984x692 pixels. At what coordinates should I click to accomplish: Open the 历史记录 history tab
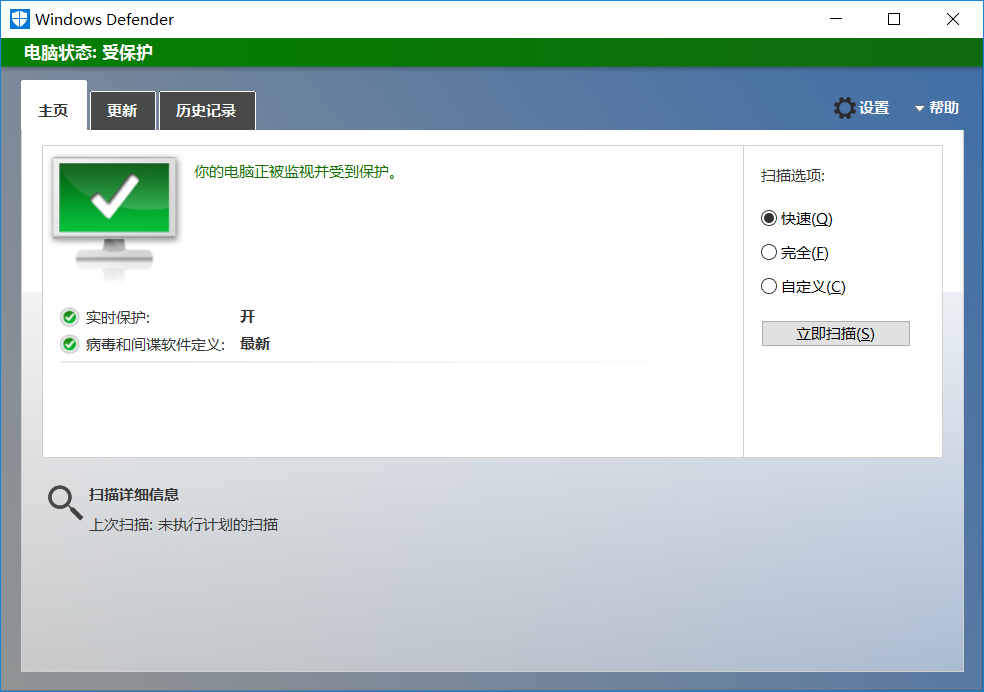pyautogui.click(x=206, y=111)
